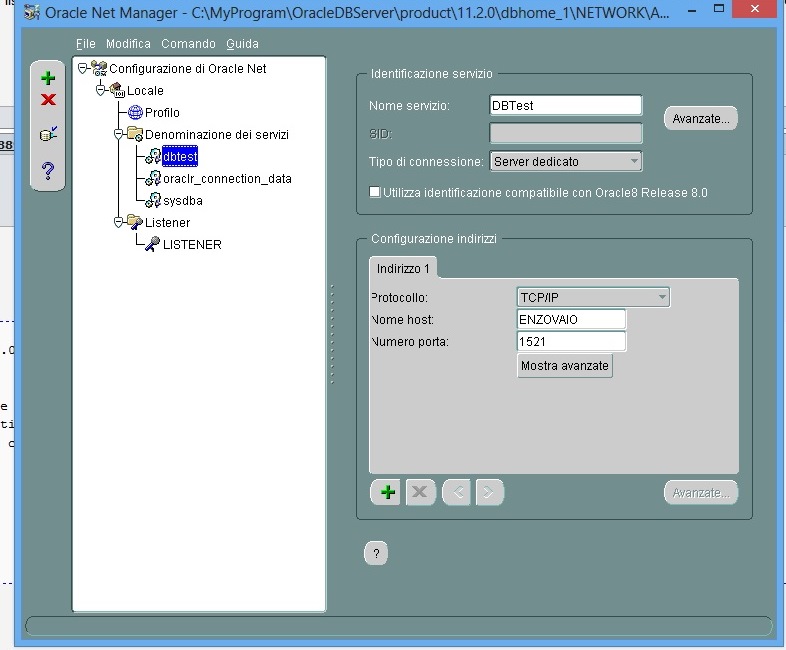Click the Oracle Net configuration root icon
The image size is (786, 650).
[x=99, y=68]
